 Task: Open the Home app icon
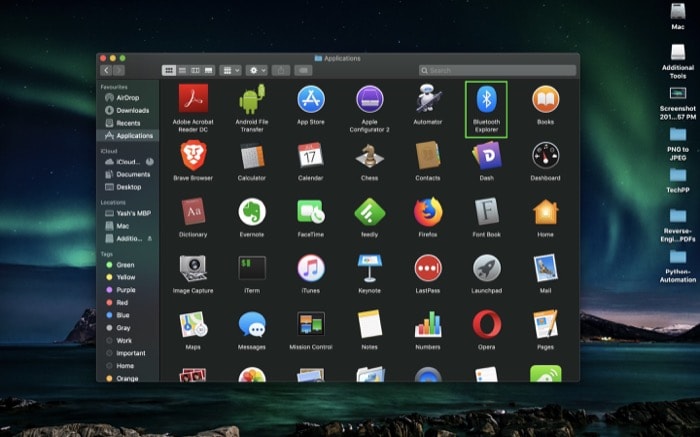point(545,212)
